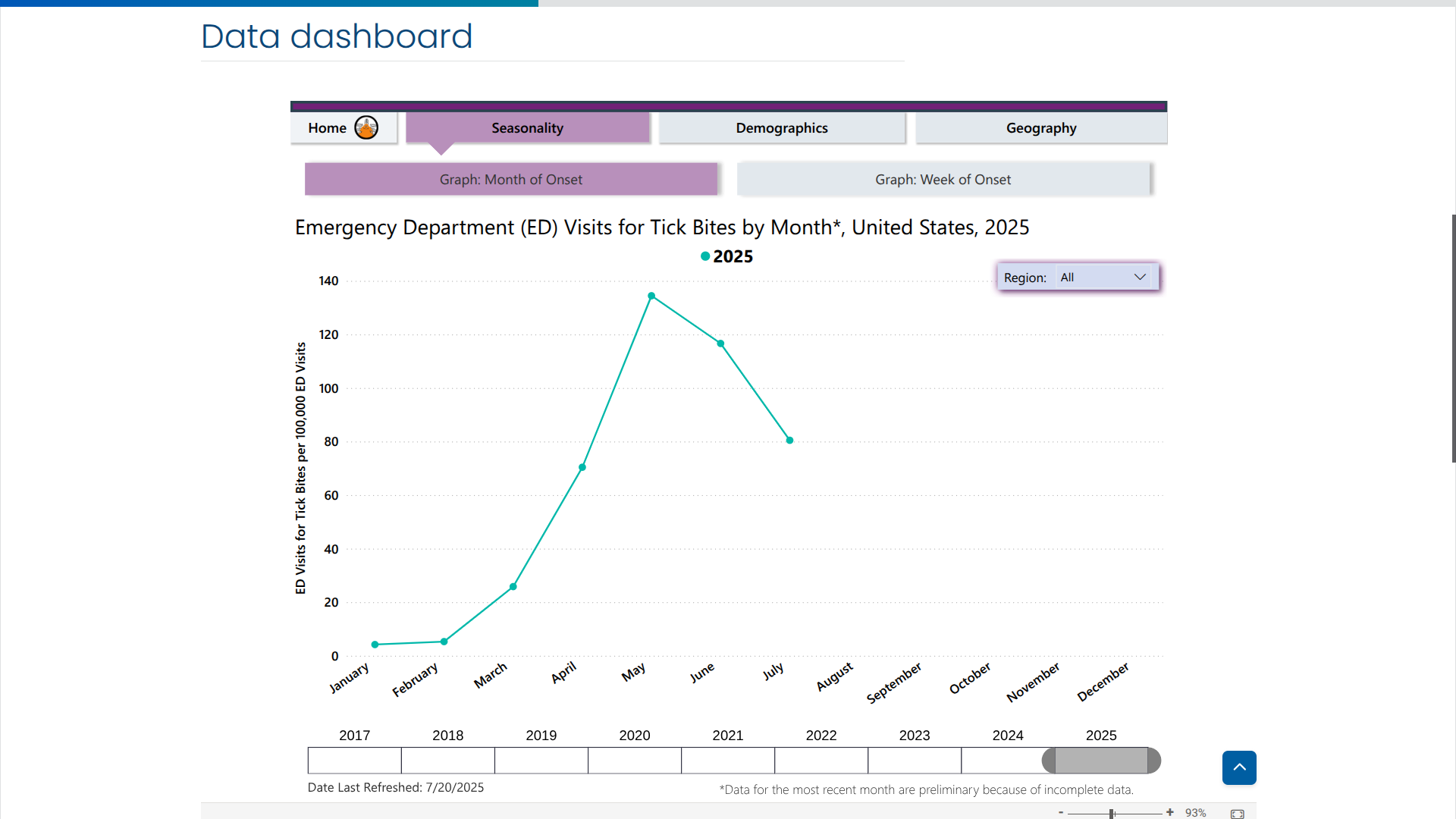Screen dimensions: 1456x819
Task: Switch to the Demographics tab
Action: point(781,128)
